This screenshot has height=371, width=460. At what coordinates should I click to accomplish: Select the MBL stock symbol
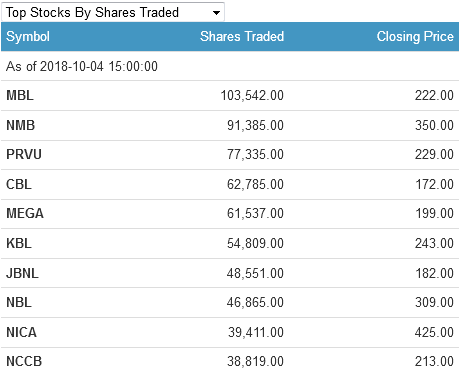click(20, 96)
